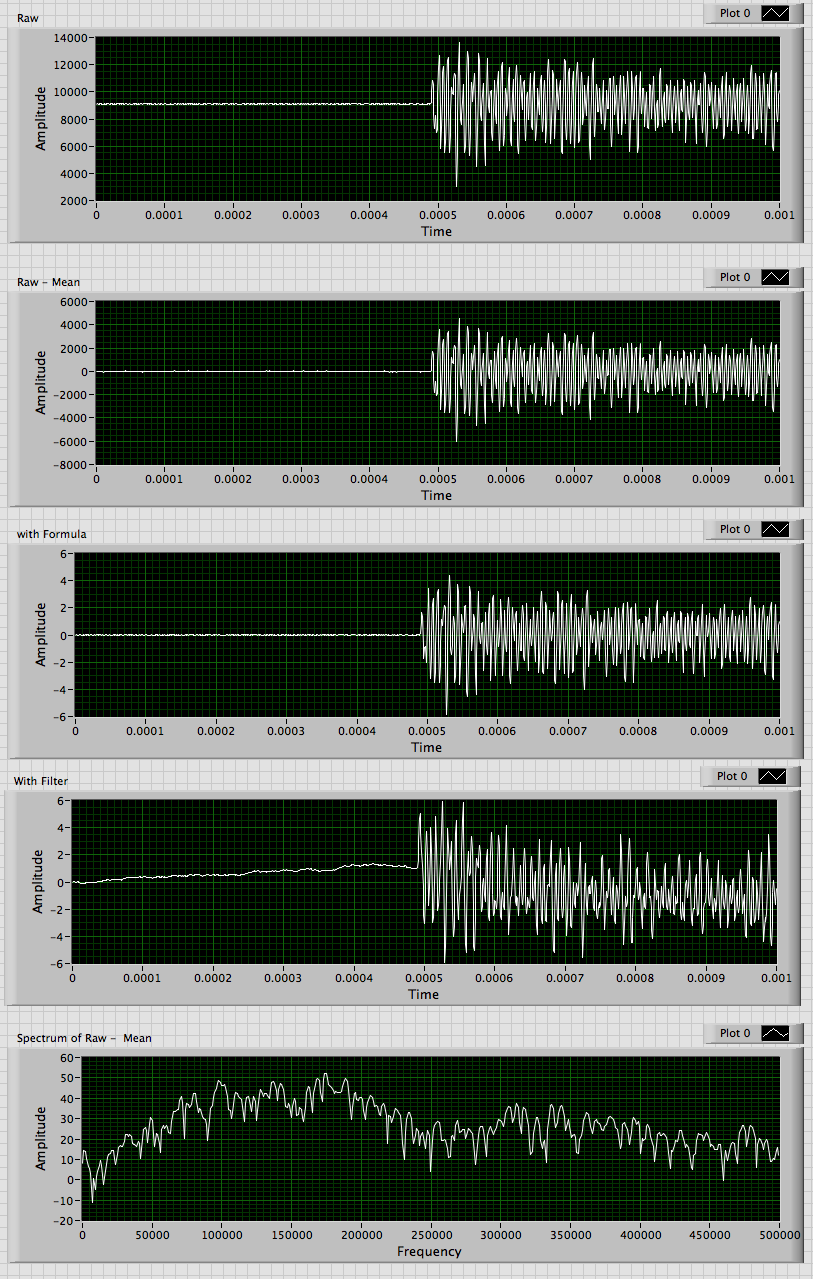Select the Plot 0 label in with Formula legend
The width and height of the screenshot is (813, 1279).
[x=735, y=529]
